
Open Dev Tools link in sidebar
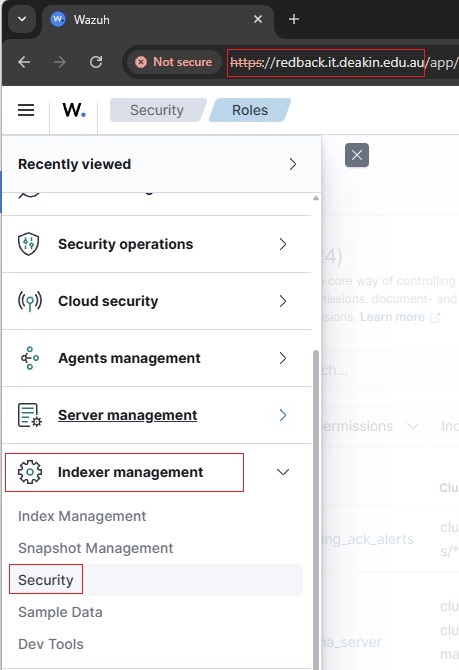tap(51, 644)
